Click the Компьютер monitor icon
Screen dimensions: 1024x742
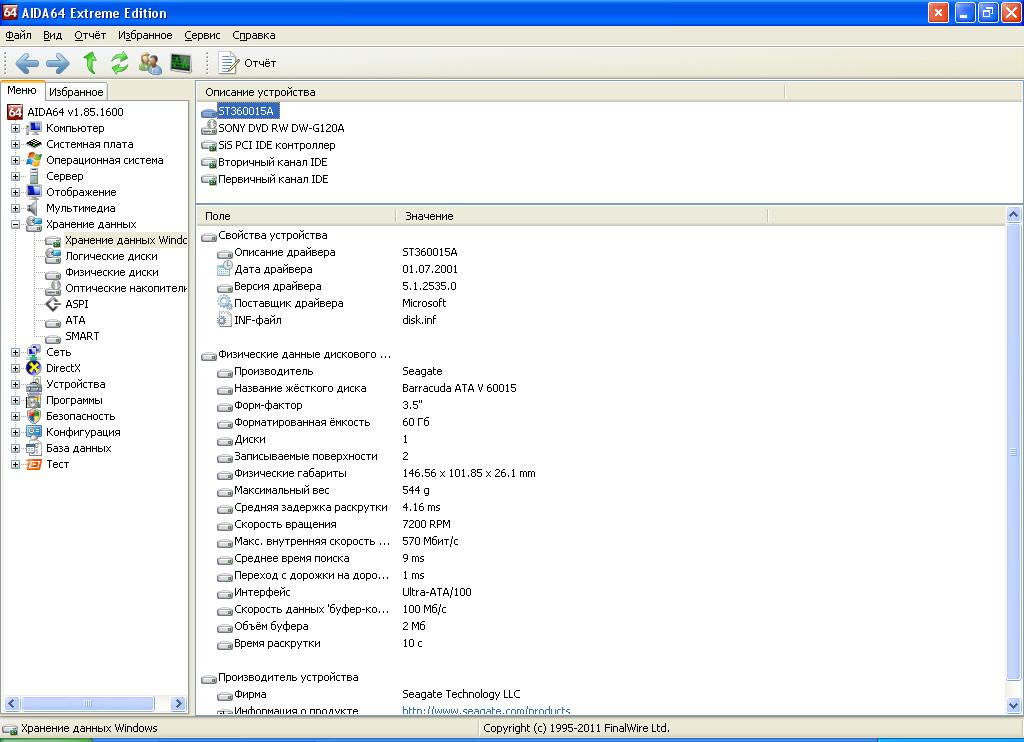(34, 128)
